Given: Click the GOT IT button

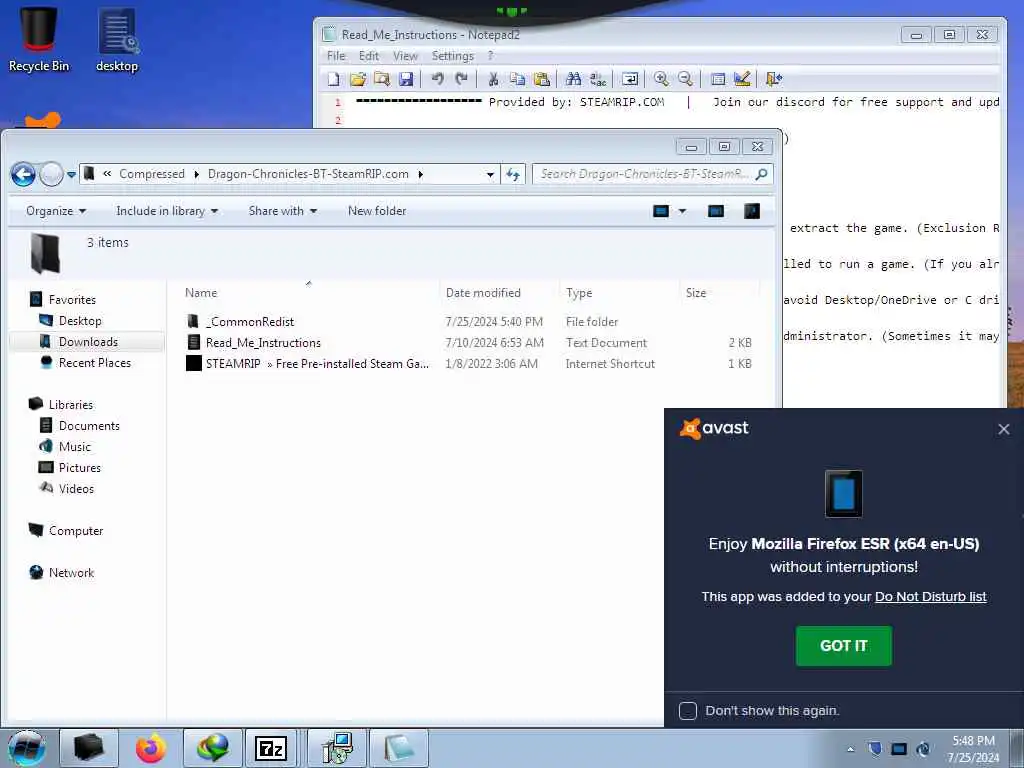Looking at the screenshot, I should click(843, 646).
